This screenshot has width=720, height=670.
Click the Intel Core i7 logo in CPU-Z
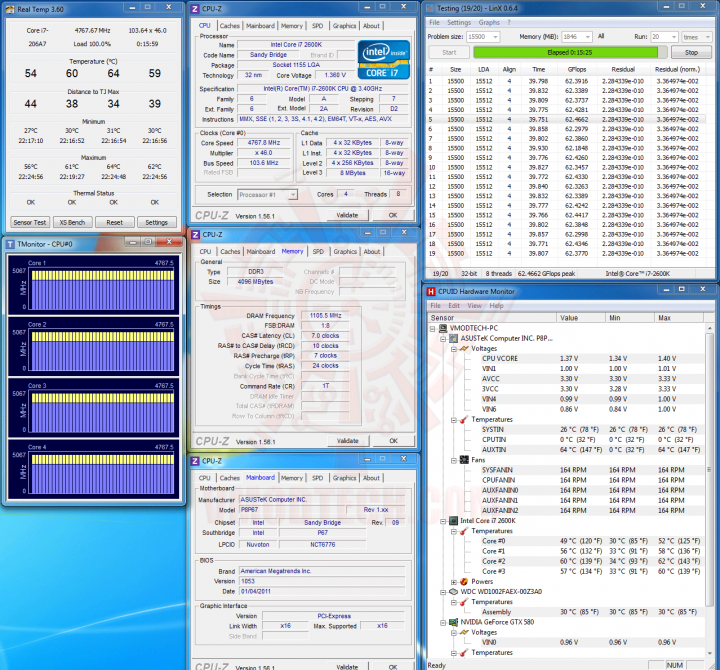383,60
